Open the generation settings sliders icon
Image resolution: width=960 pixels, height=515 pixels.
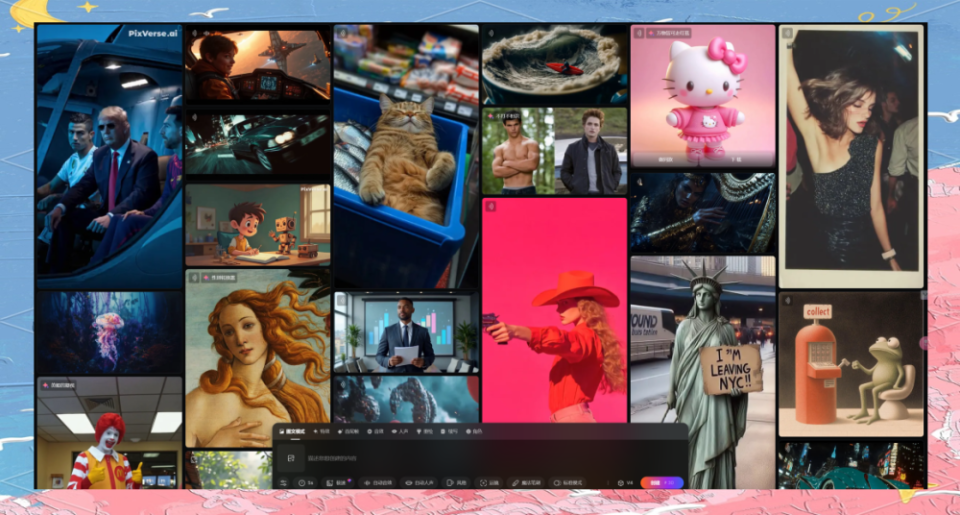coord(283,483)
